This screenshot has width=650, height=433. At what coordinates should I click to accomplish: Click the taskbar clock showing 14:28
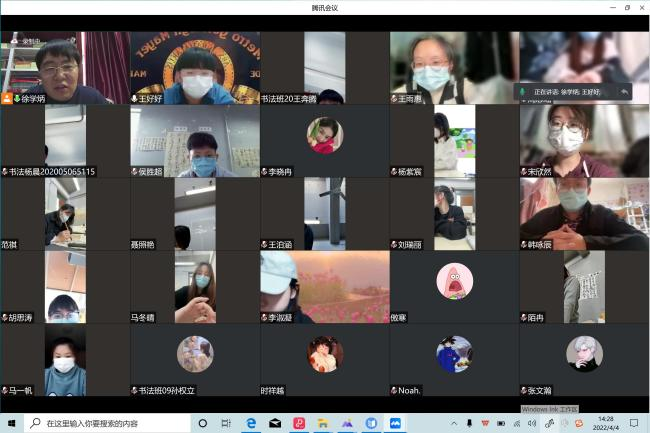click(x=606, y=419)
